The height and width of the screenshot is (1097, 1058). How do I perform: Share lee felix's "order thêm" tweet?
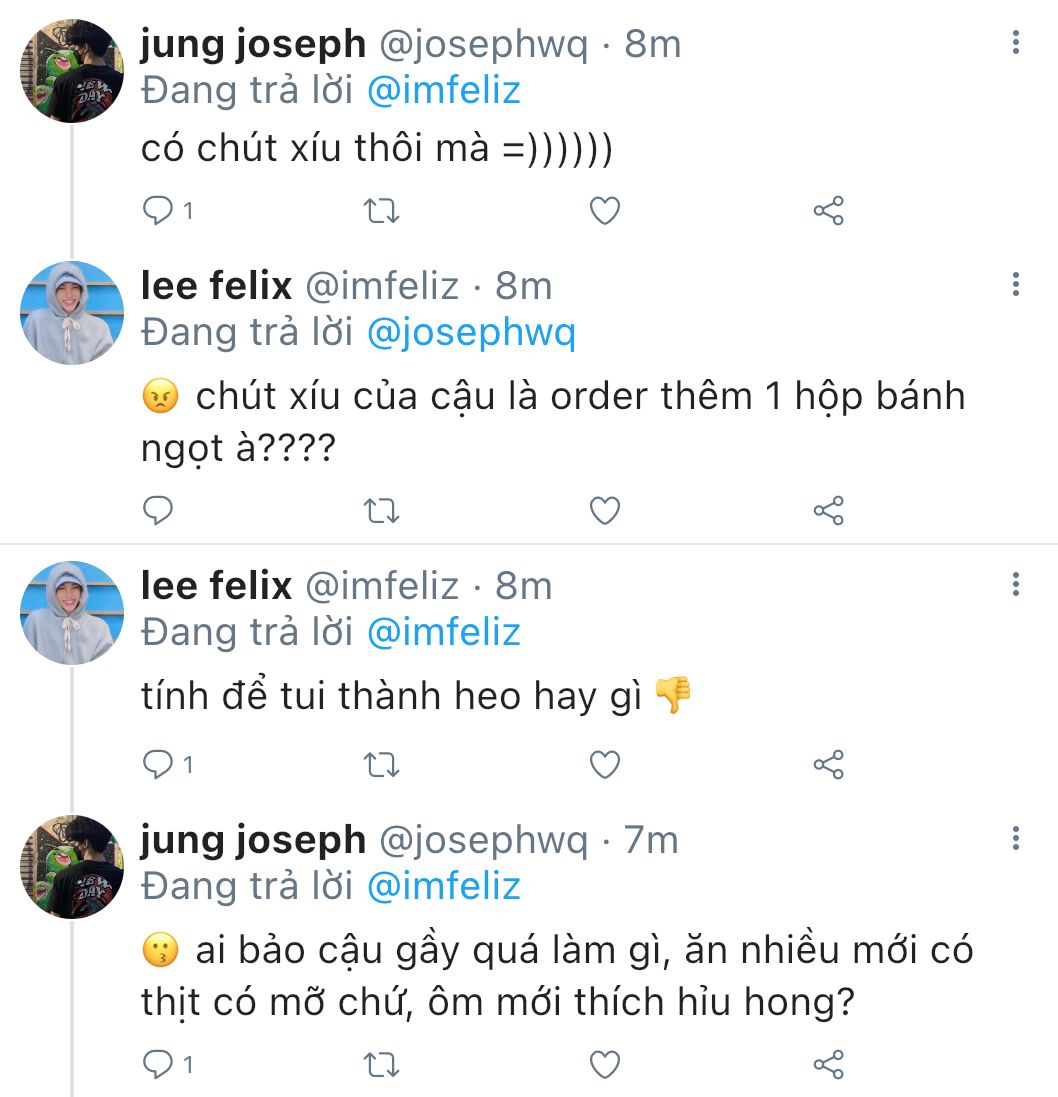[828, 511]
